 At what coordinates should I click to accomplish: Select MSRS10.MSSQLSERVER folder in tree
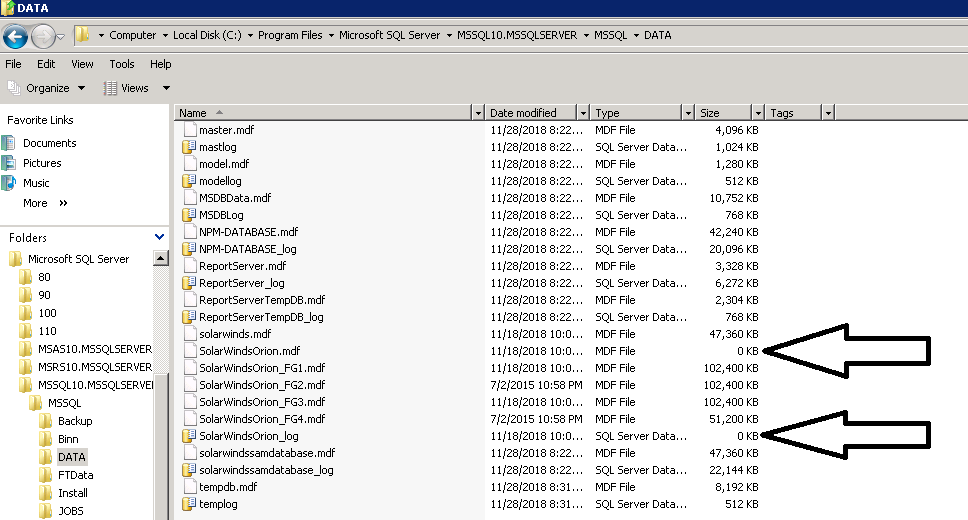94,367
